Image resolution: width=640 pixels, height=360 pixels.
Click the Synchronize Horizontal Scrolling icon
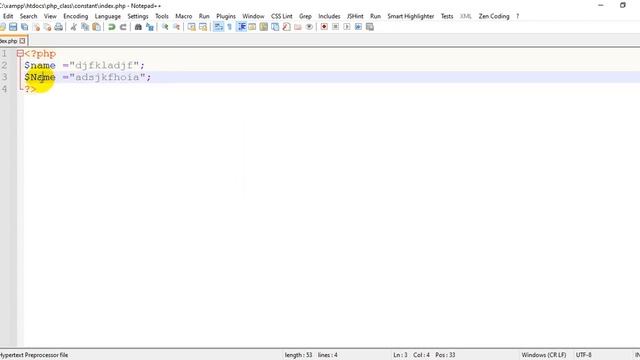coord(203,27)
